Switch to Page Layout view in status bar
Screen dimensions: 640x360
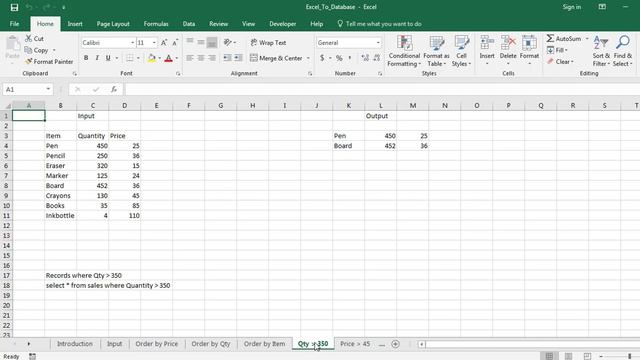568,356
